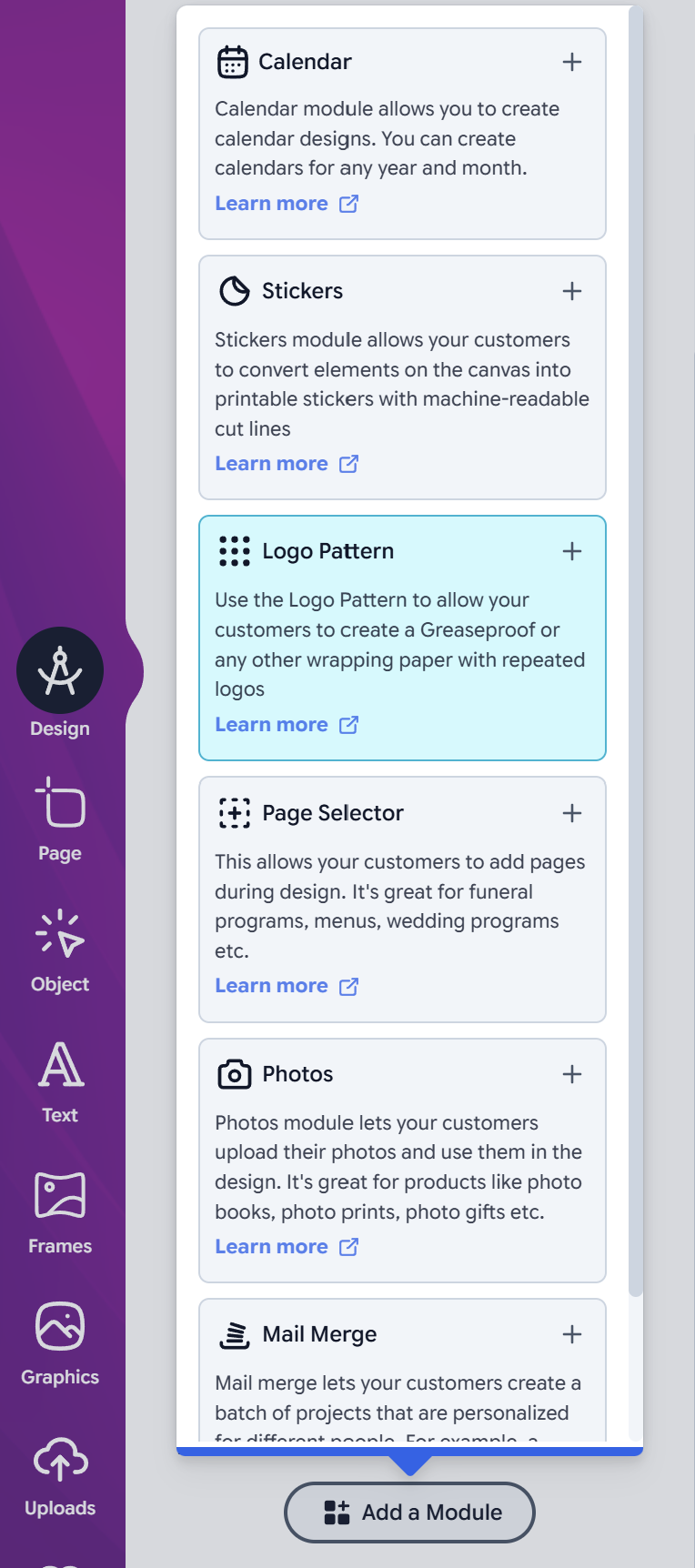Click the Calendar module icon

pos(234,61)
